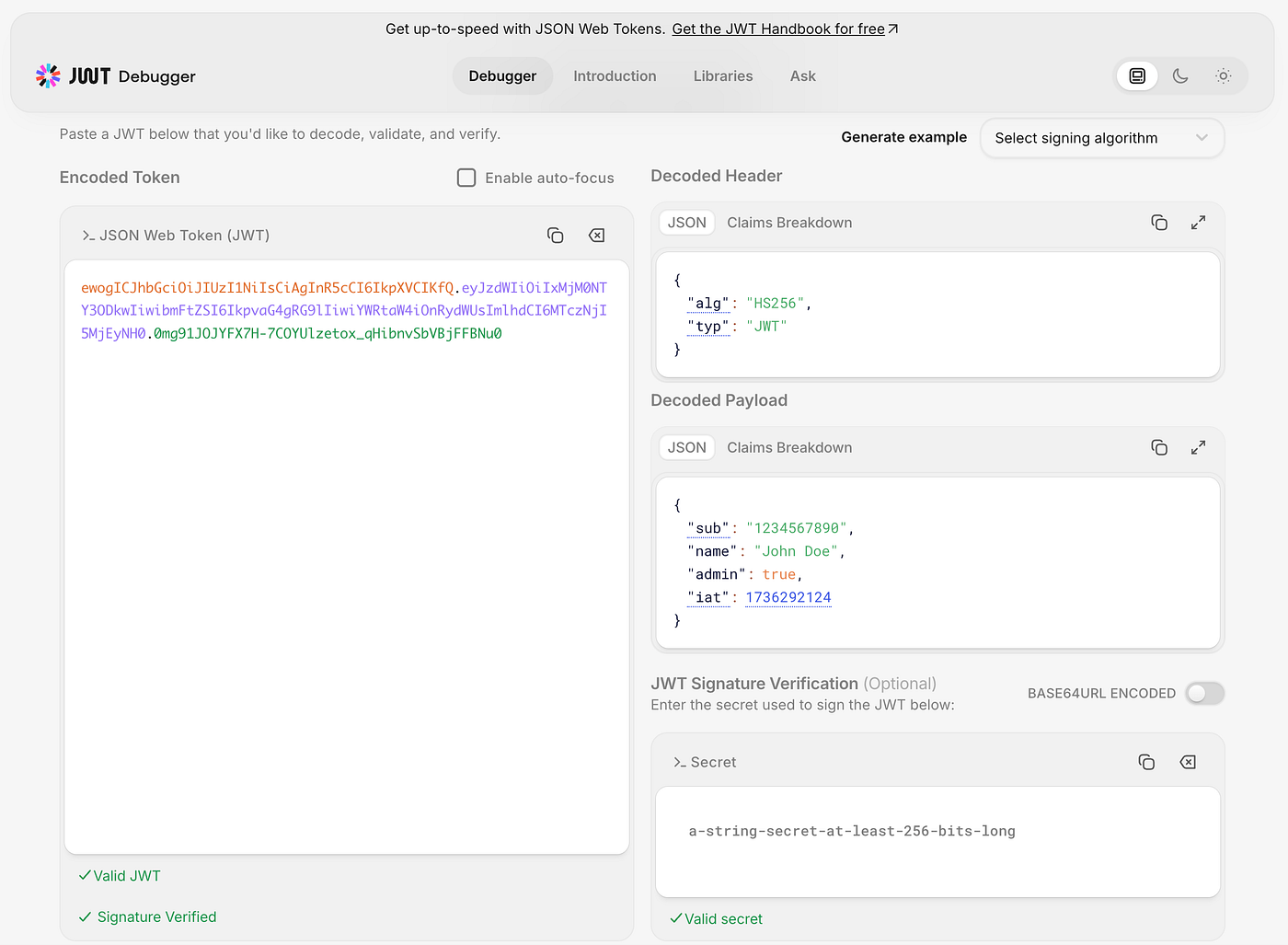
Task: Click the JWT Debugger logo
Action: click(116, 76)
